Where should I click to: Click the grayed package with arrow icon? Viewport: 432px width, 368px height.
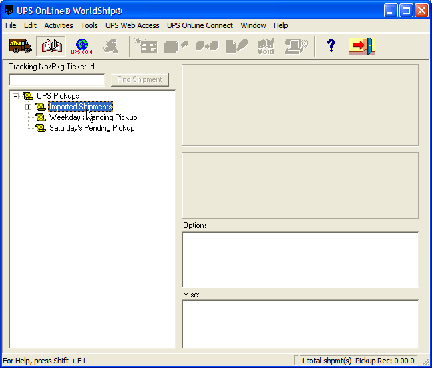pyautogui.click(x=176, y=46)
